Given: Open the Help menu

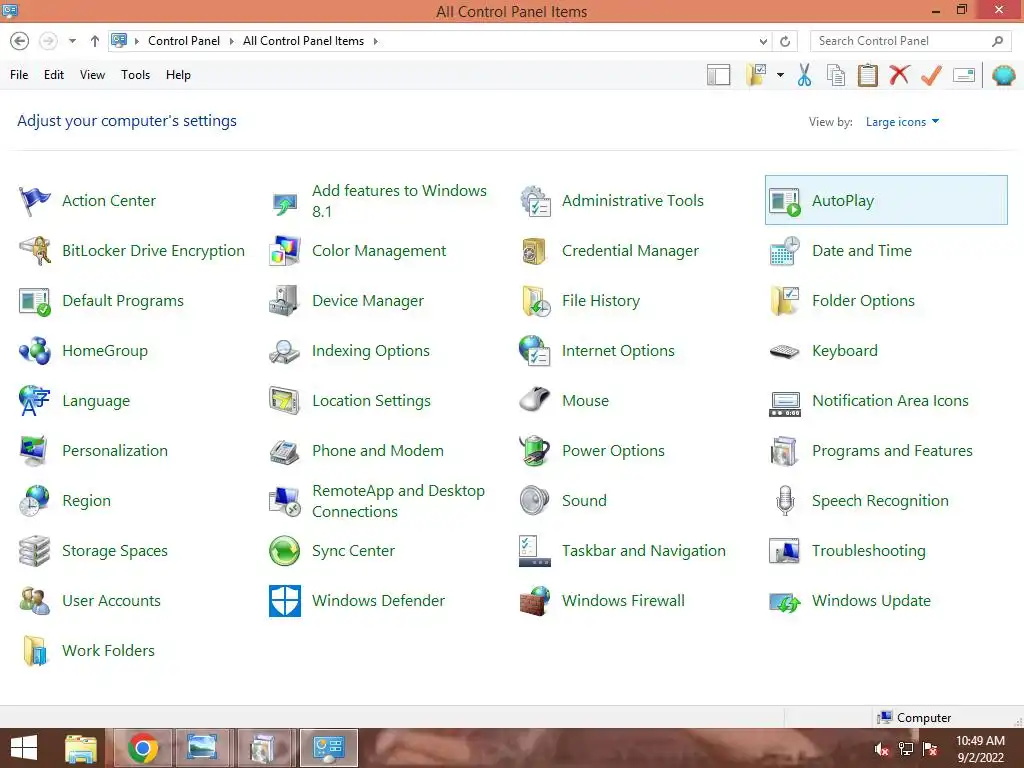Looking at the screenshot, I should pos(178,75).
